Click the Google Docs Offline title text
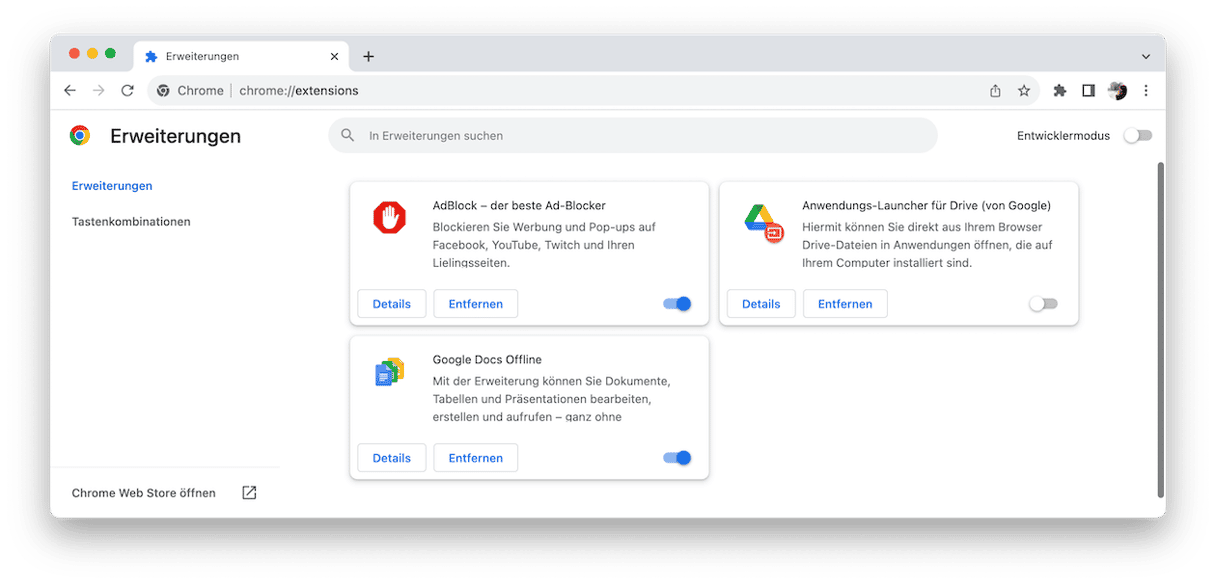This screenshot has height=584, width=1216. 487,360
